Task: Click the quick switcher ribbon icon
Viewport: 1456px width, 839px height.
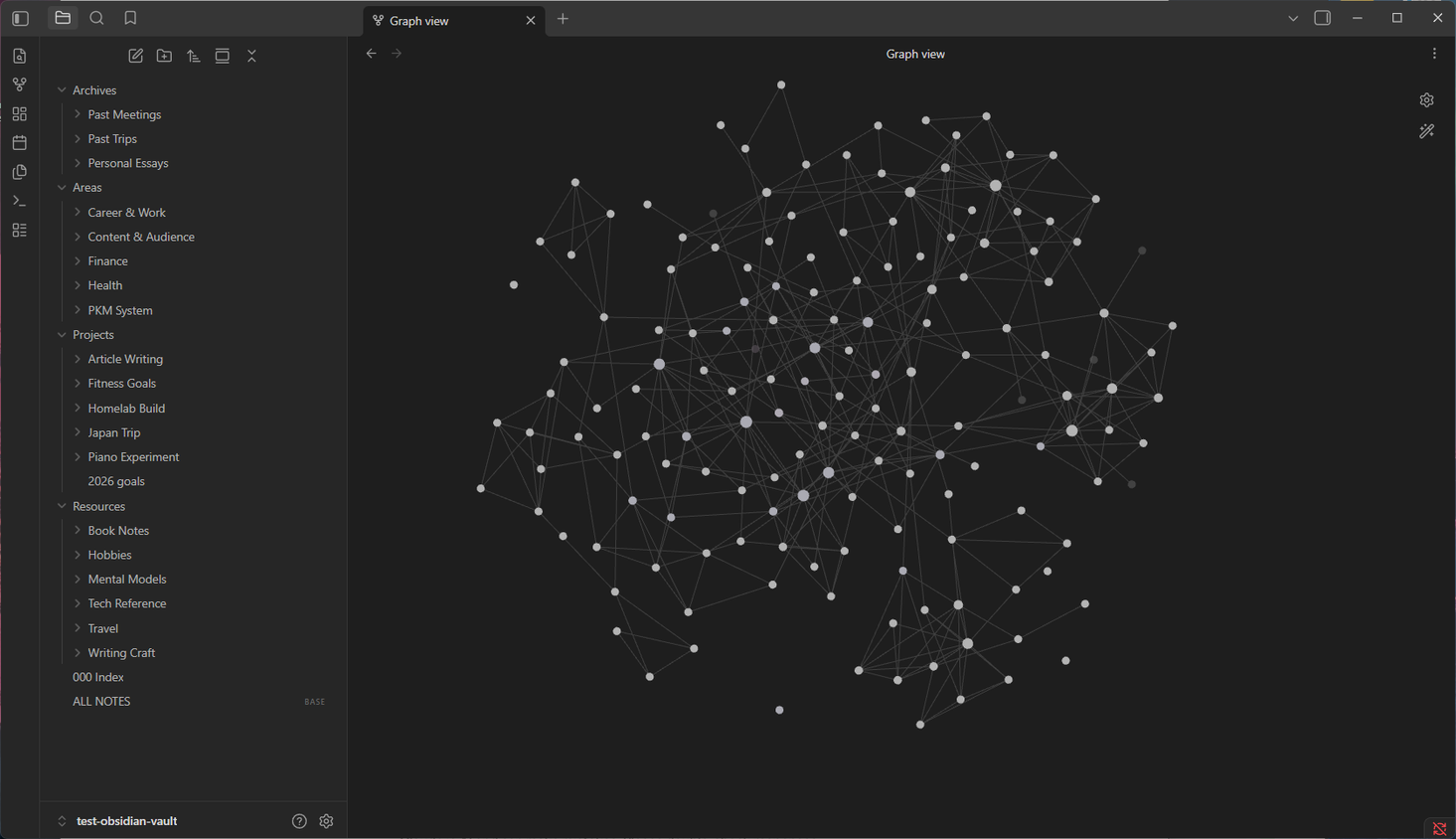Action: [20, 56]
